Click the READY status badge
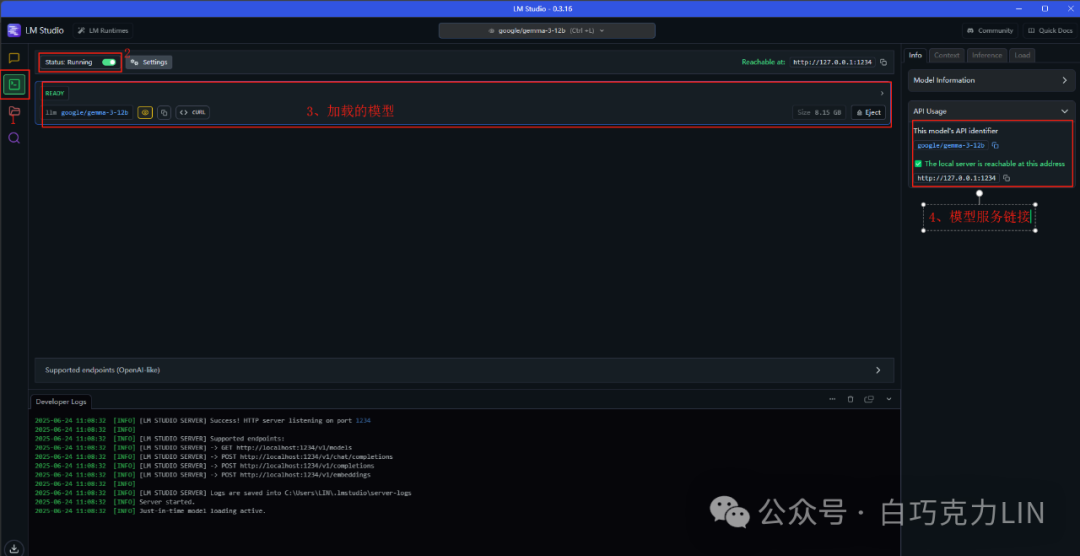This screenshot has height=556, width=1080. pos(54,93)
